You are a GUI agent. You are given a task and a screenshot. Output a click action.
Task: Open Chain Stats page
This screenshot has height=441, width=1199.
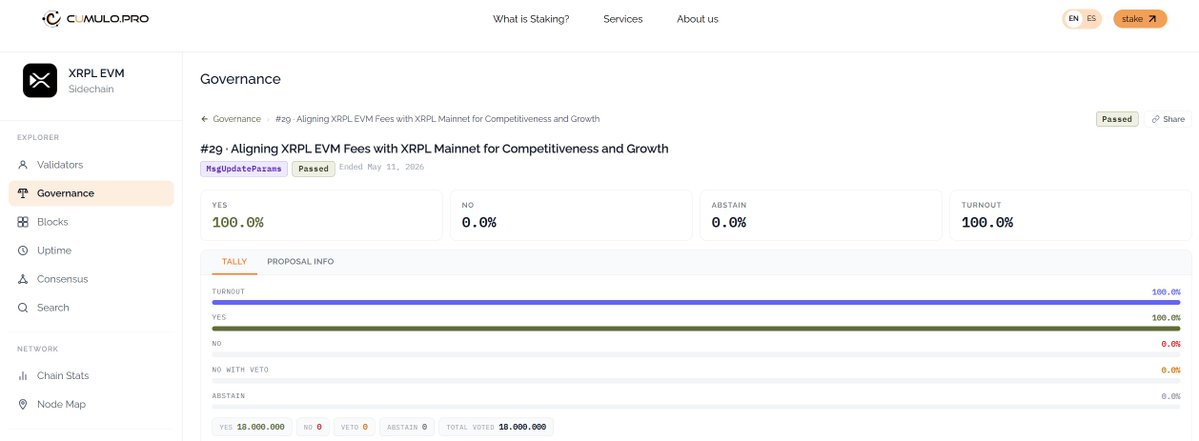tap(91, 375)
